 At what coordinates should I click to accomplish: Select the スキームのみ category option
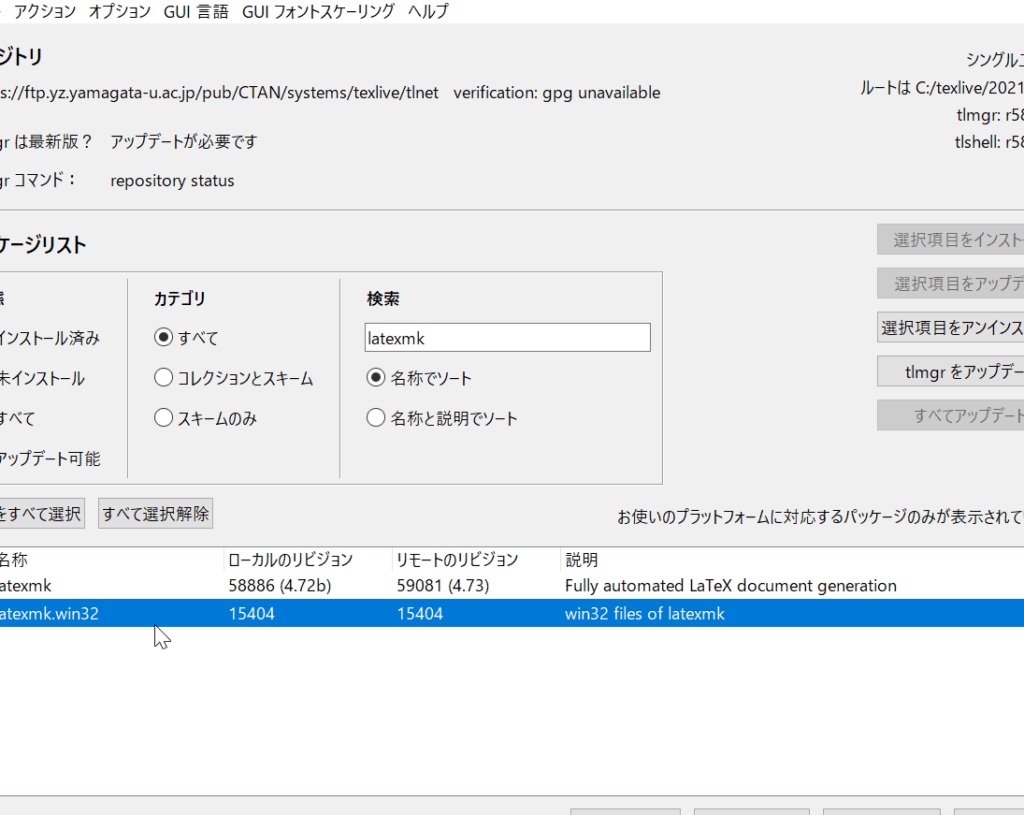tap(164, 418)
